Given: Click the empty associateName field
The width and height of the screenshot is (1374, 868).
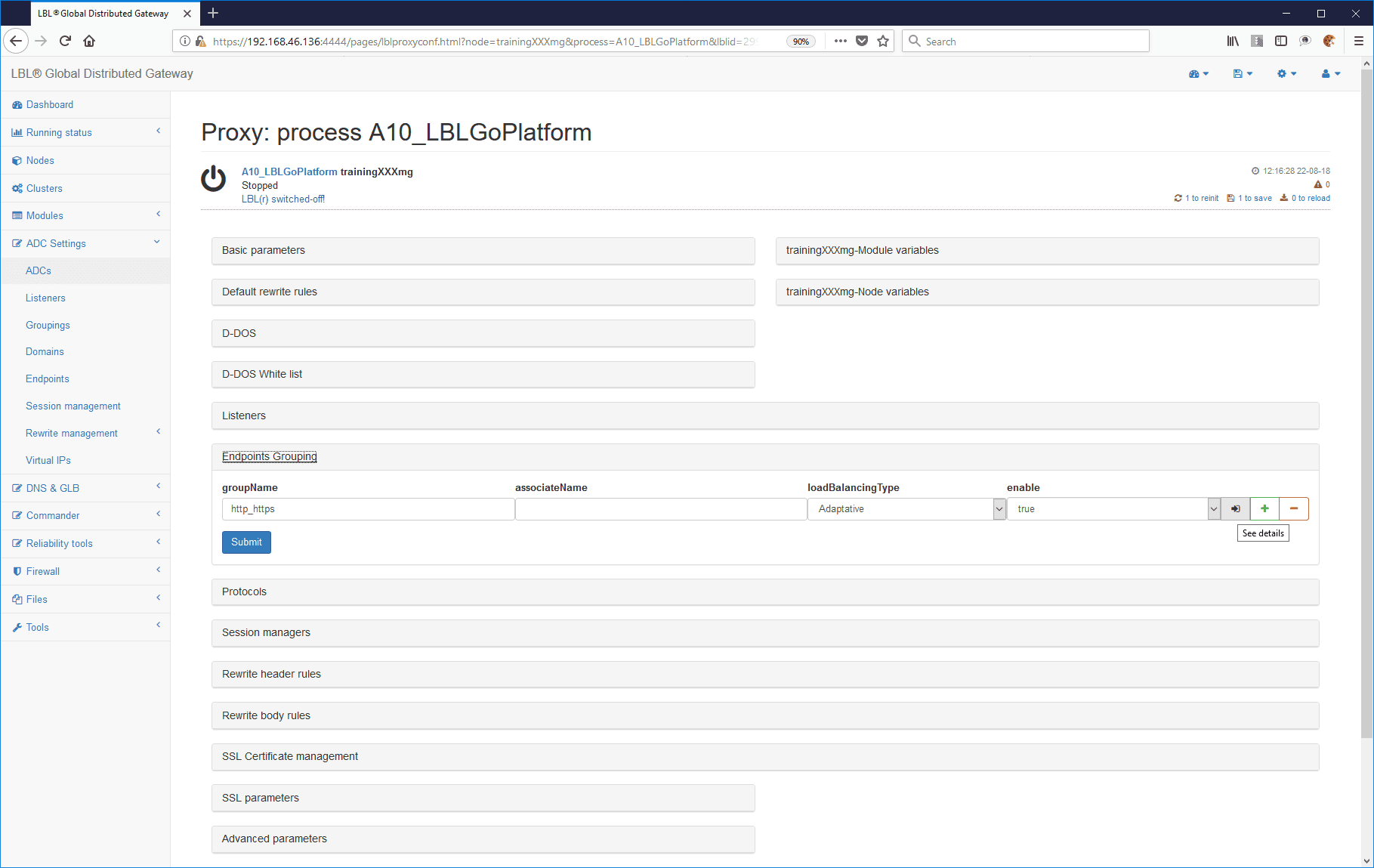Looking at the screenshot, I should pos(661,509).
